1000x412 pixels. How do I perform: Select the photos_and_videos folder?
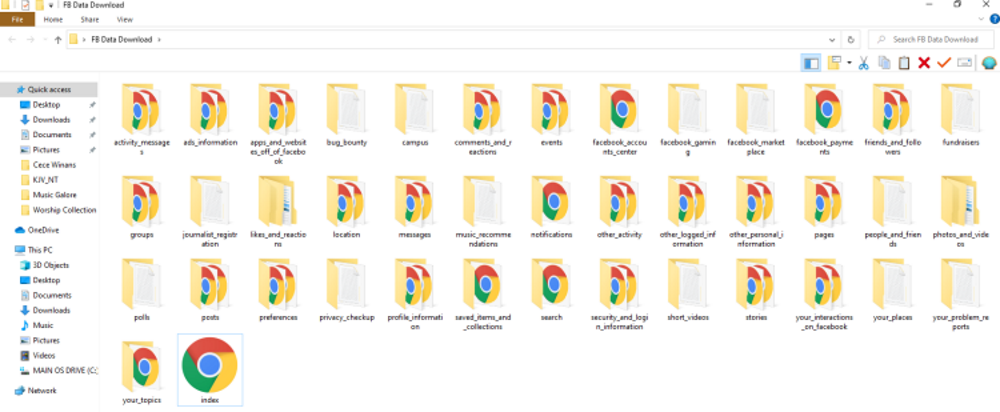(960, 210)
